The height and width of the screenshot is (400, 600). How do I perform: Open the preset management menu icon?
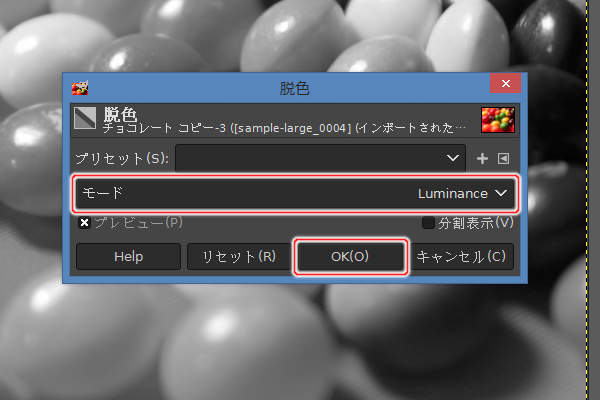click(504, 158)
